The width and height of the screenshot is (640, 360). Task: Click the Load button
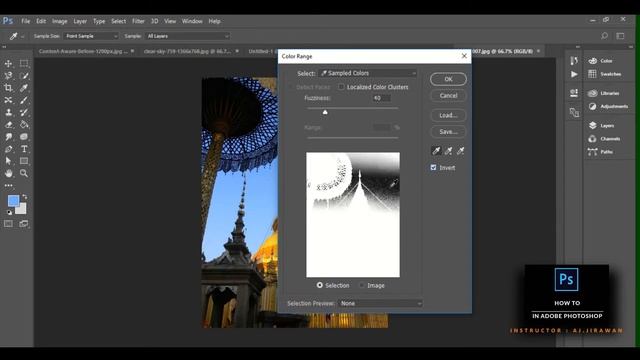tap(448, 116)
